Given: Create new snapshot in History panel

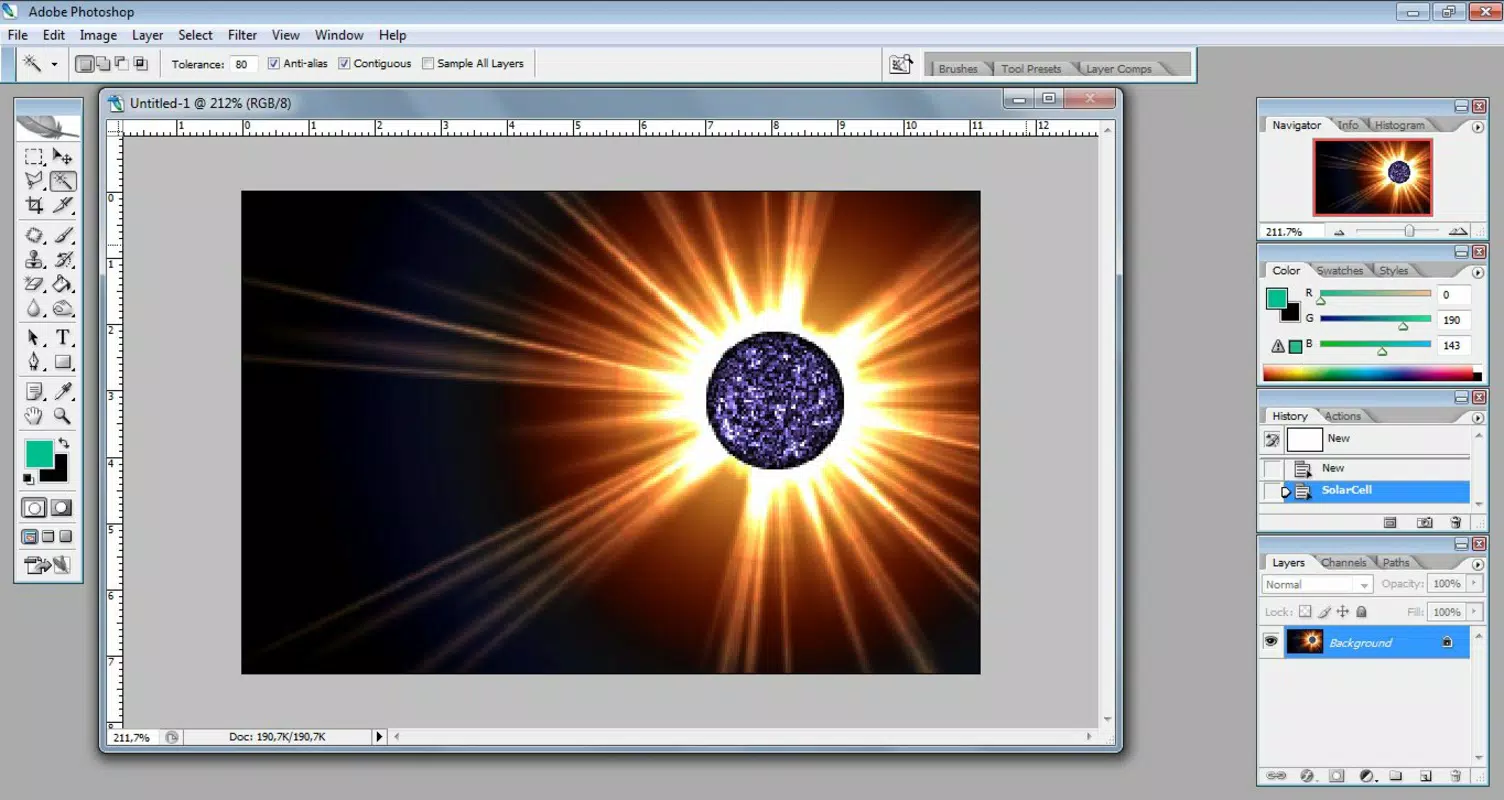Looking at the screenshot, I should [1425, 522].
